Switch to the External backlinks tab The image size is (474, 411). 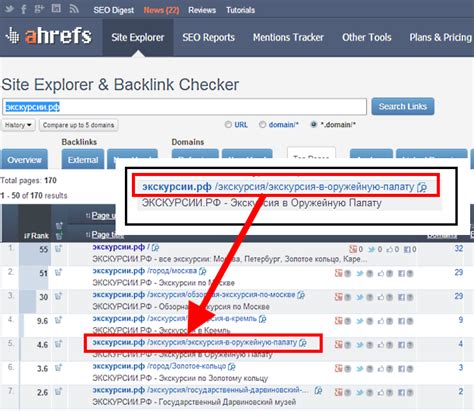[83, 160]
